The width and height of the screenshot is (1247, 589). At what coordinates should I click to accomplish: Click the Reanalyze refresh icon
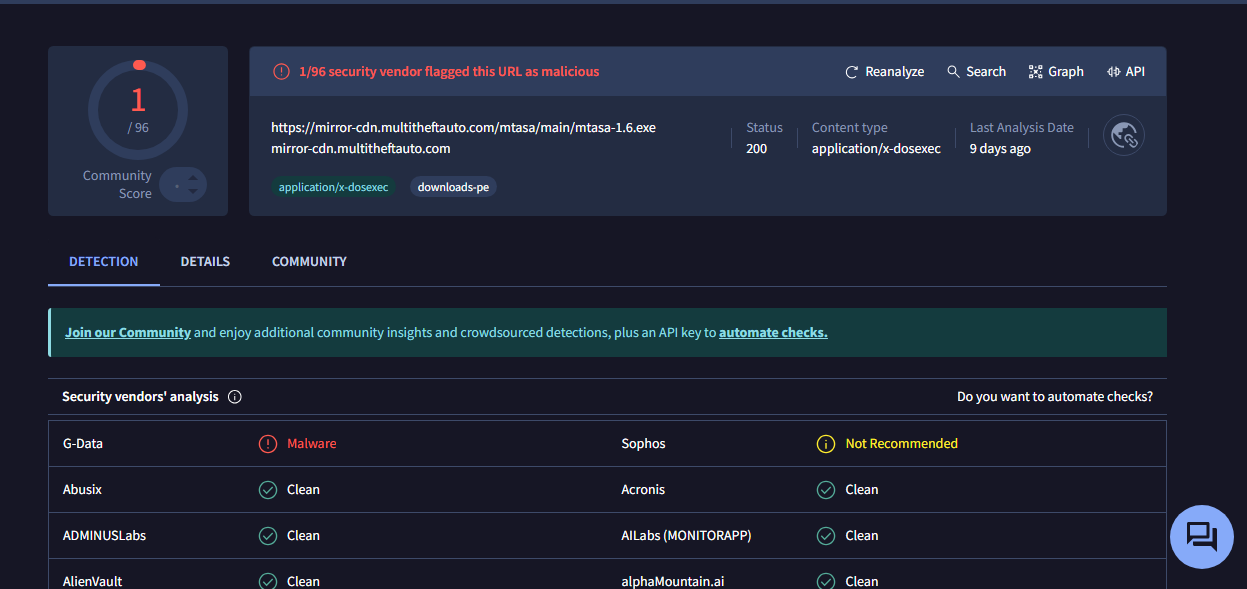852,72
